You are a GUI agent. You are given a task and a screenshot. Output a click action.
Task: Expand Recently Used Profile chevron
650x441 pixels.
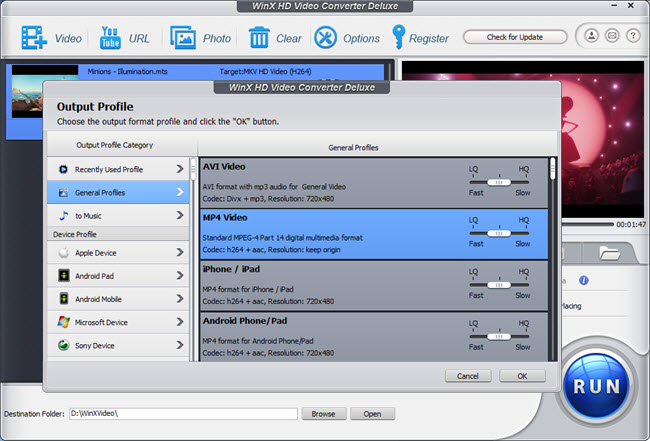[179, 169]
